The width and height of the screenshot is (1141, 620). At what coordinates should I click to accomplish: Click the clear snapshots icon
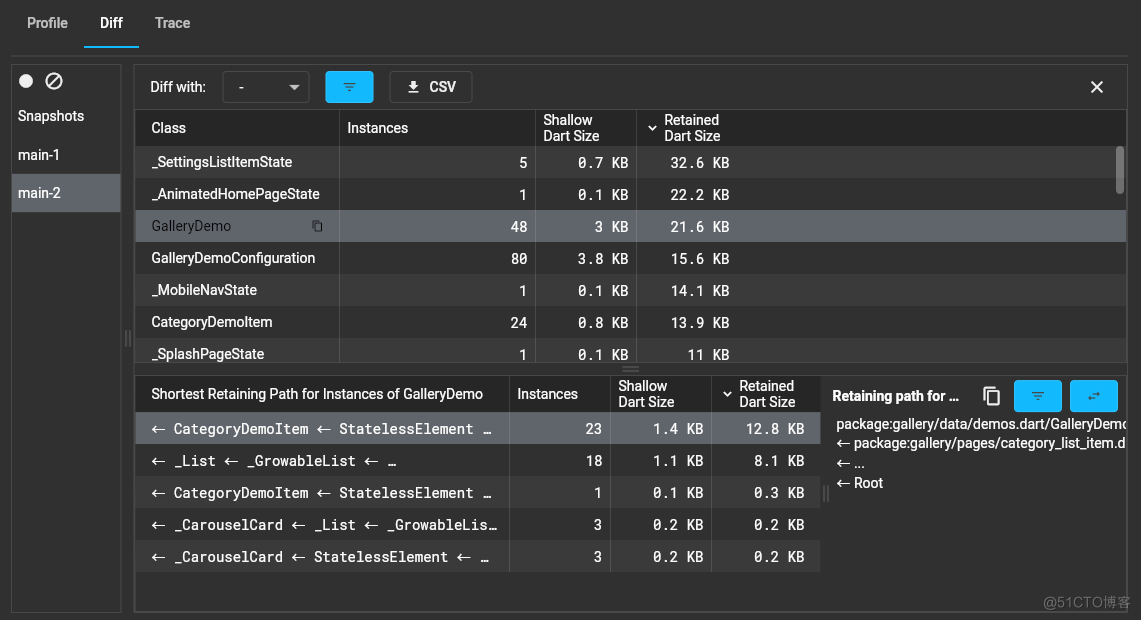pos(54,81)
